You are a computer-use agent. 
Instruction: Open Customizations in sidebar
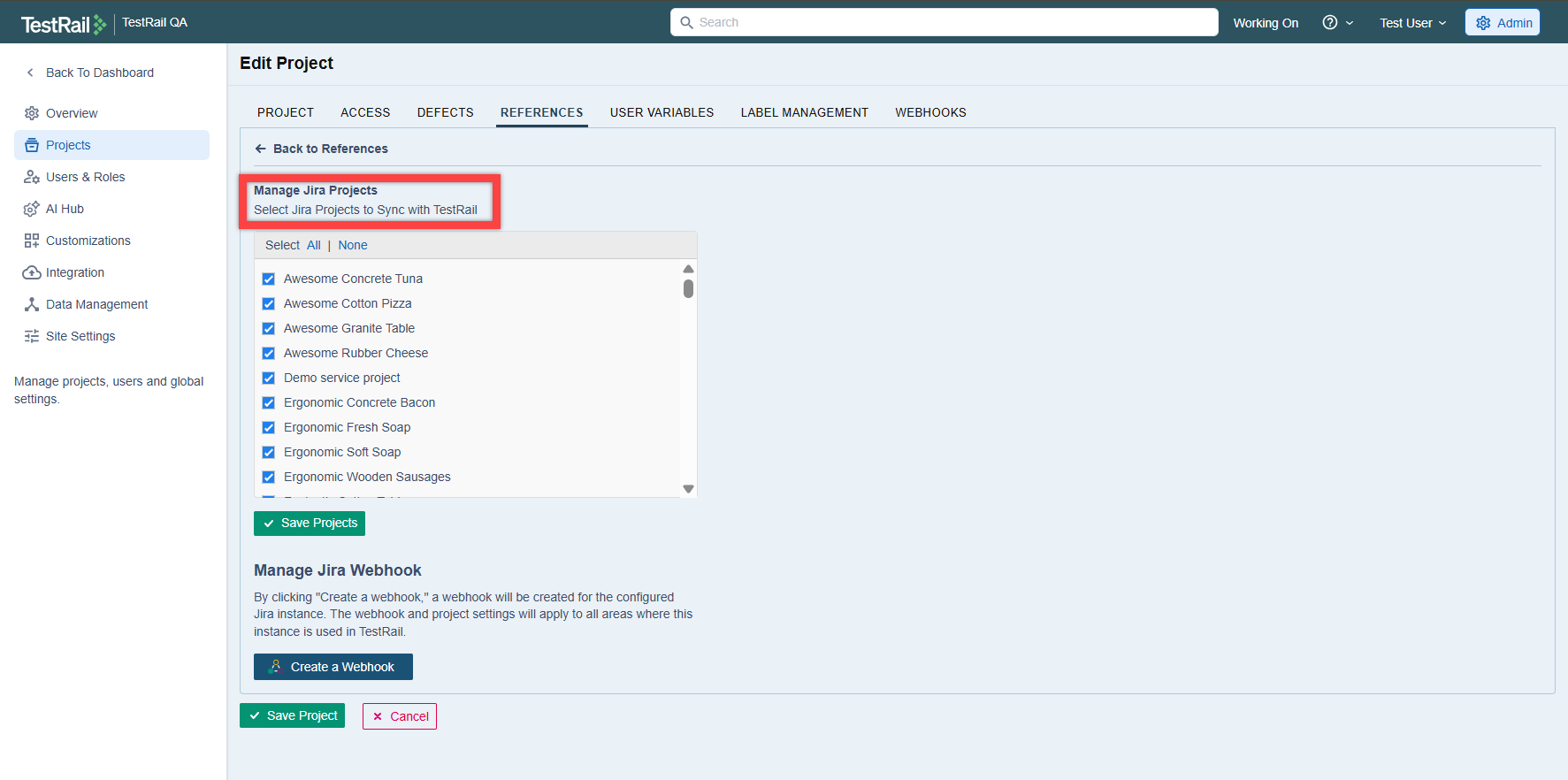click(x=111, y=241)
